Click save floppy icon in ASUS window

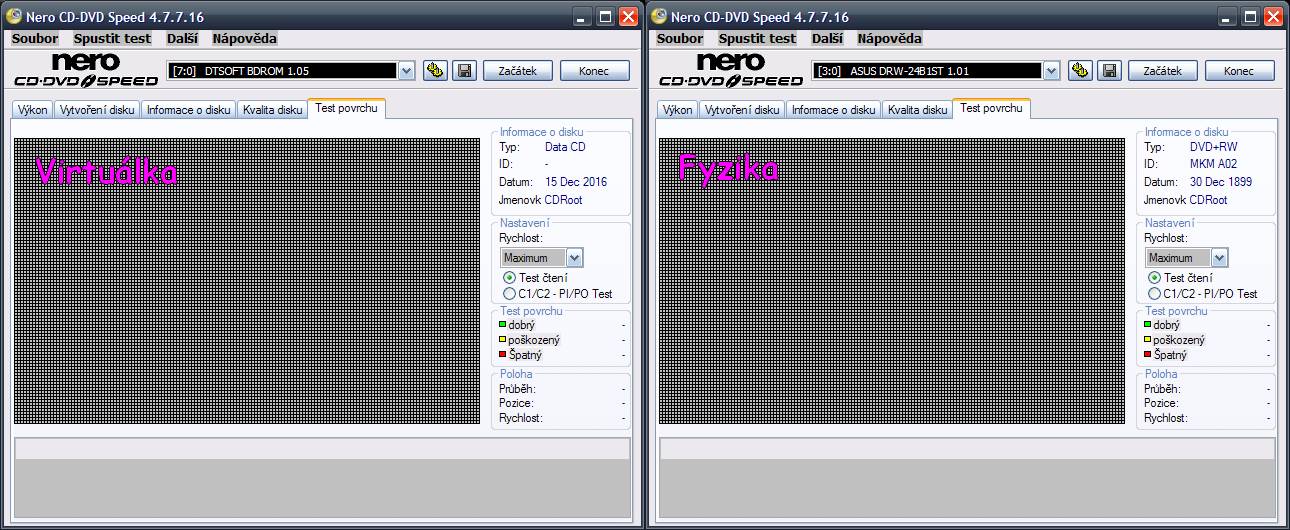click(1109, 70)
